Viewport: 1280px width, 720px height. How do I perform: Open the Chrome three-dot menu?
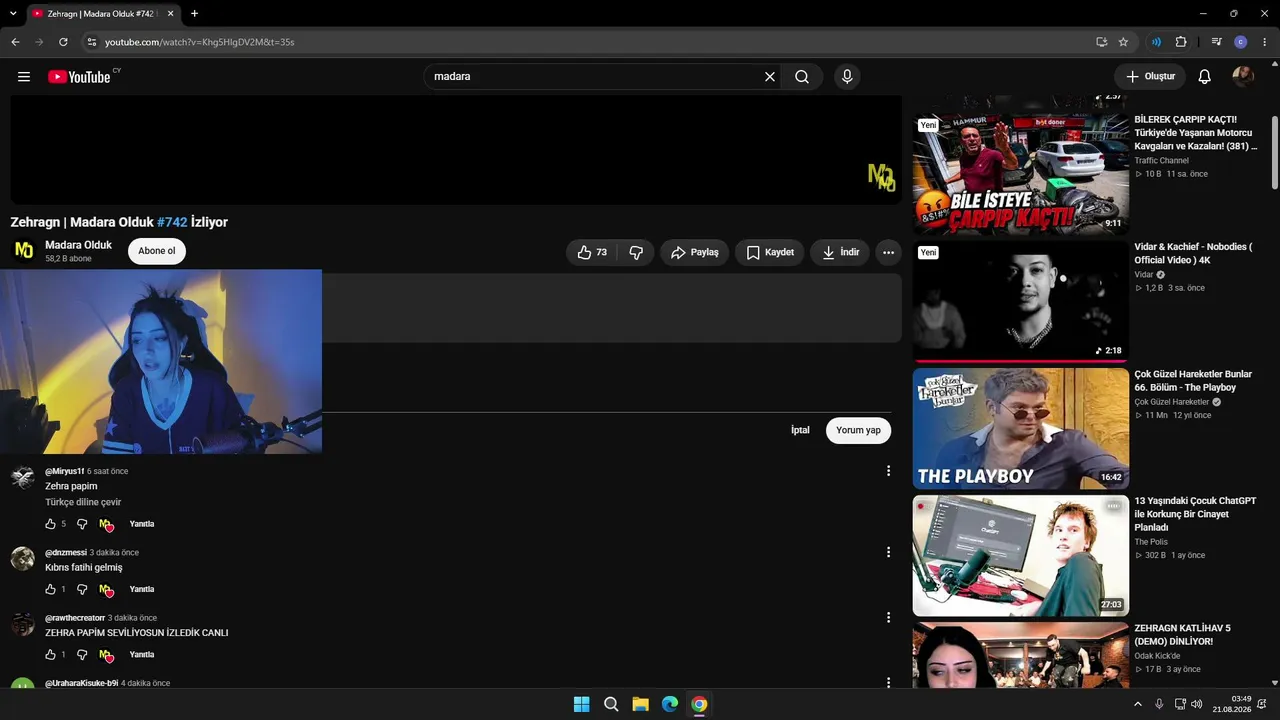pos(1264,42)
